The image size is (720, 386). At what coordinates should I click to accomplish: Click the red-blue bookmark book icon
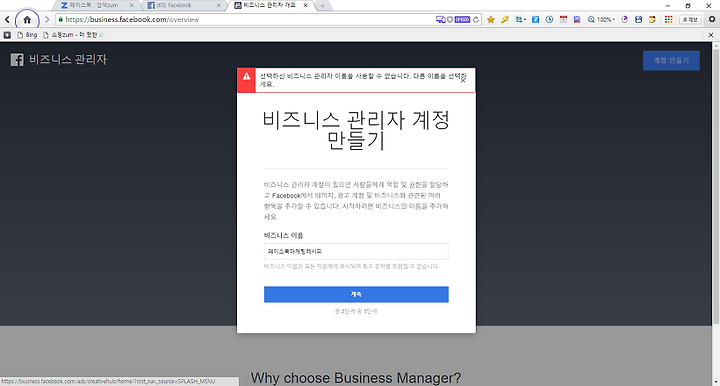click(577, 19)
